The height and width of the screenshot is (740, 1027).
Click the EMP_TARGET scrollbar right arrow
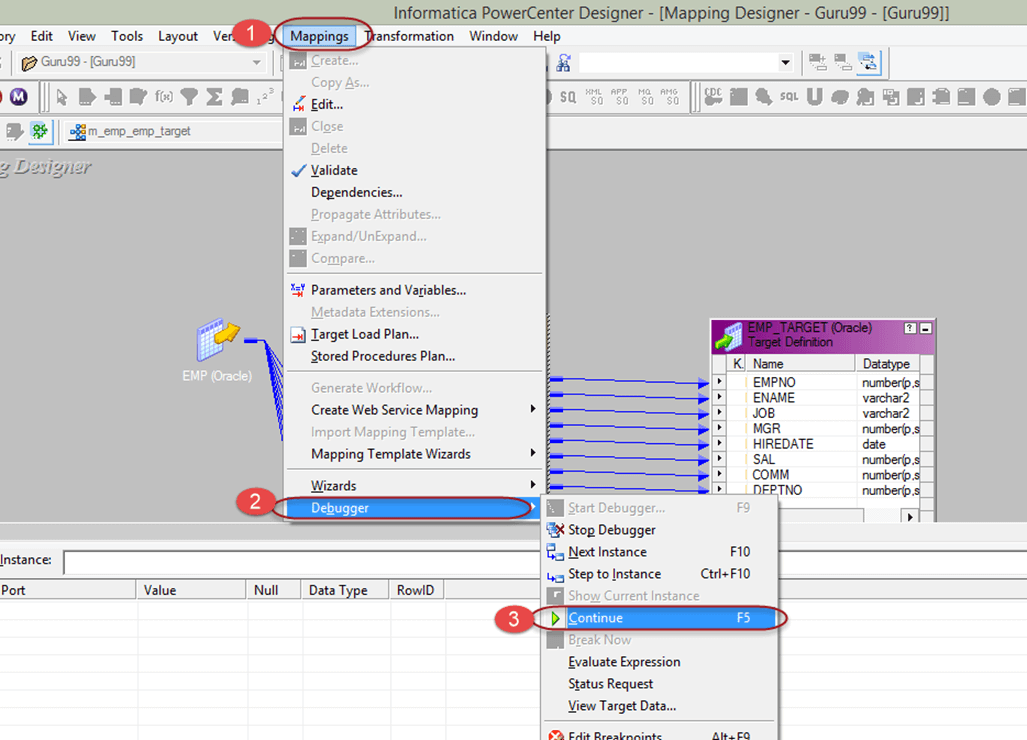(910, 517)
